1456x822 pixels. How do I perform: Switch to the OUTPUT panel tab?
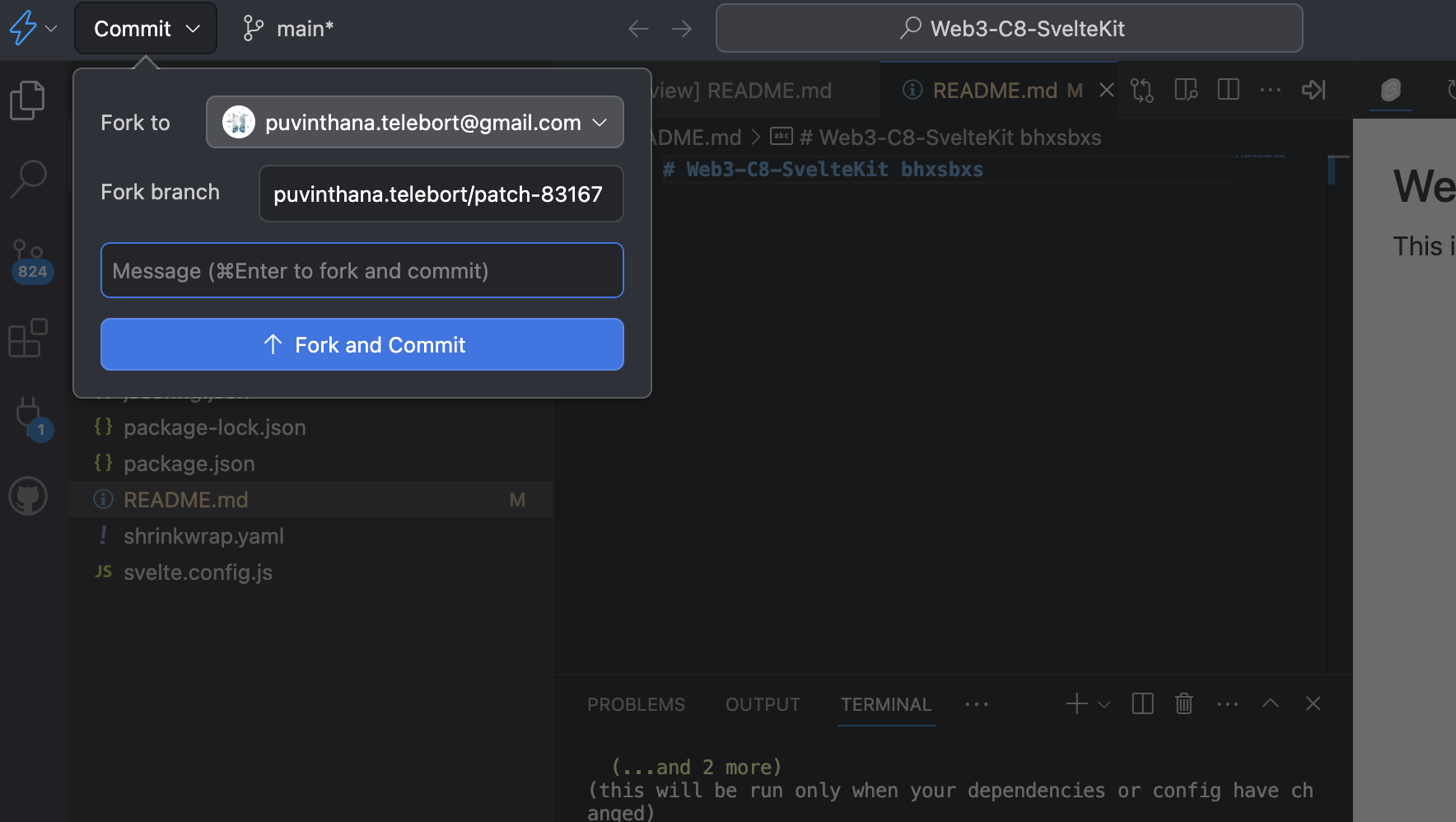763,704
